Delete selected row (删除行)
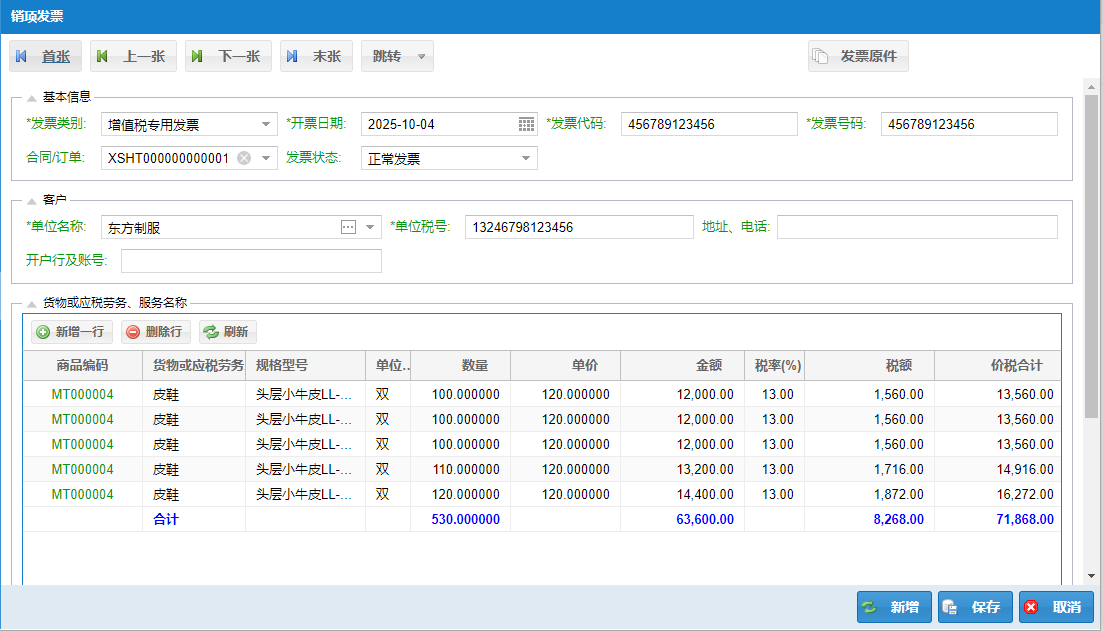Image resolution: width=1103 pixels, height=631 pixels. point(154,332)
